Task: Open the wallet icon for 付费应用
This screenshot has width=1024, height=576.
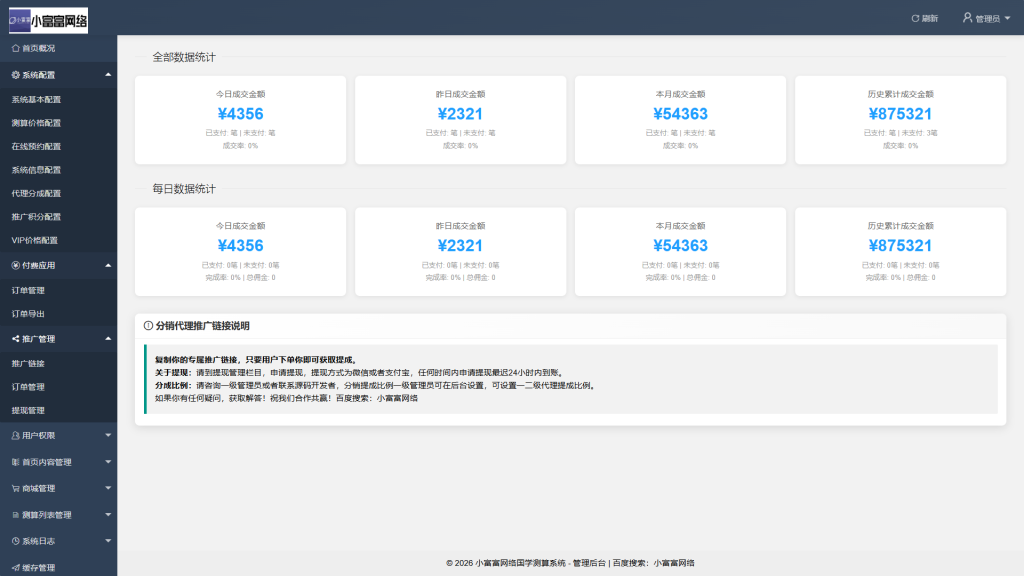Action: (x=15, y=263)
